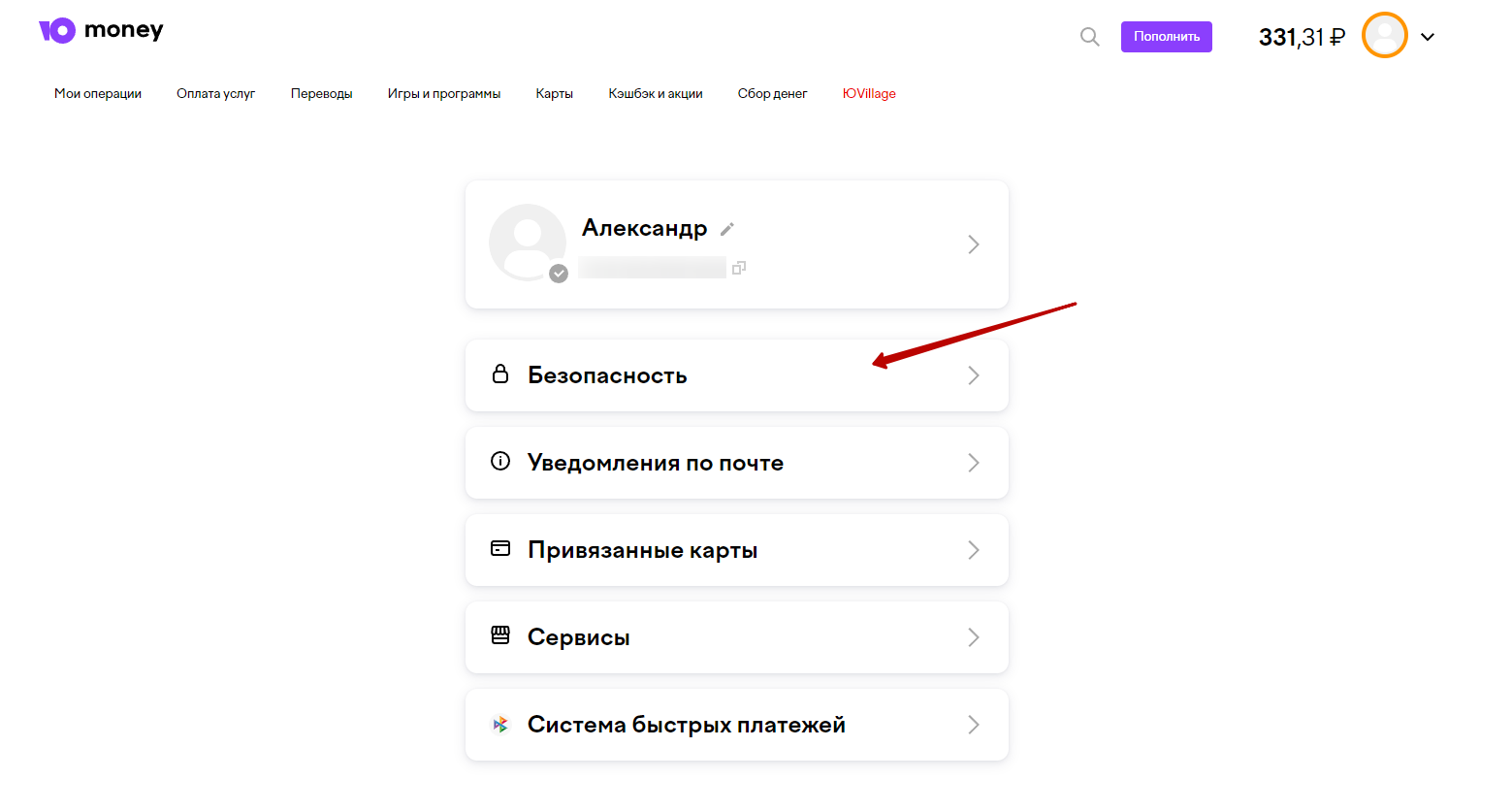Click the shop icon beside Сервисы
The height and width of the screenshot is (812, 1512).
point(500,636)
